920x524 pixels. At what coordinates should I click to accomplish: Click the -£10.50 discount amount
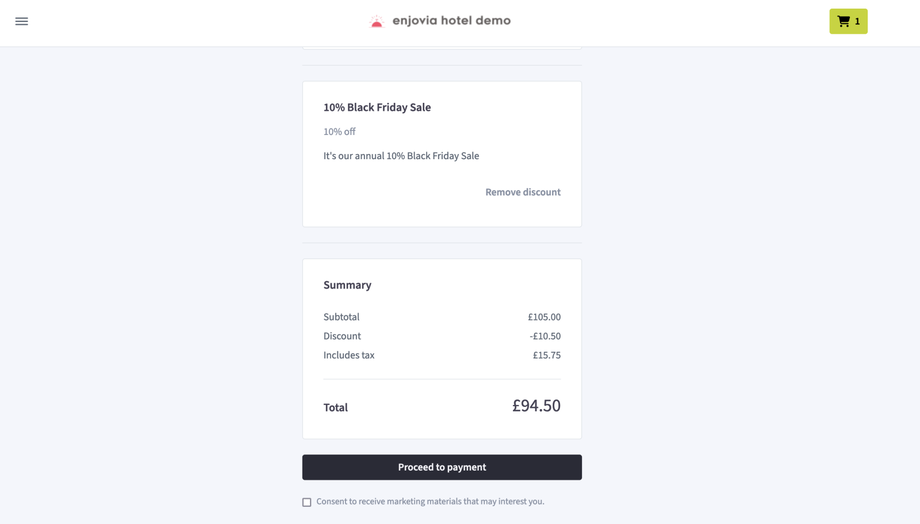pyautogui.click(x=545, y=336)
